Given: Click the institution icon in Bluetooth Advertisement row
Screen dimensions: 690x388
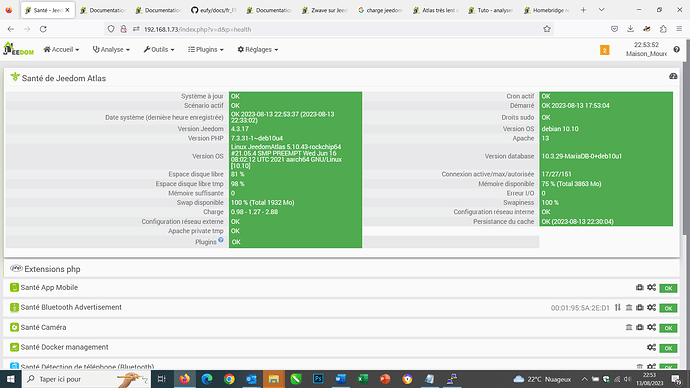Looking at the screenshot, I should 629,307.
